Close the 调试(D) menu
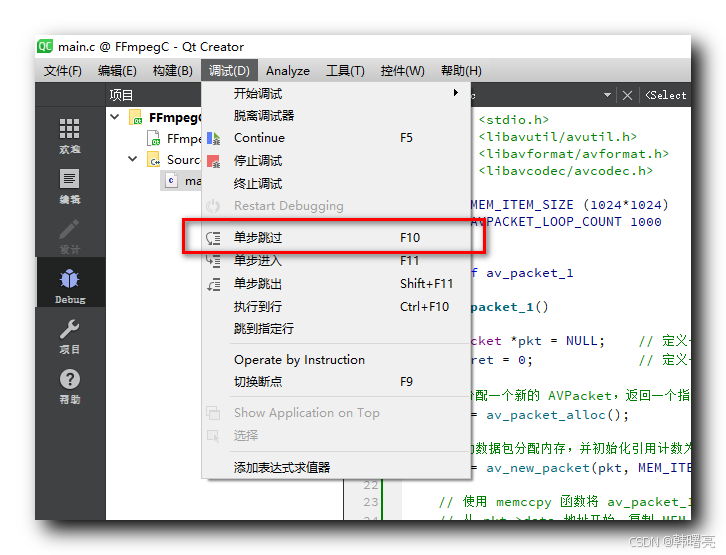This screenshot has width=726, height=555. [x=229, y=71]
